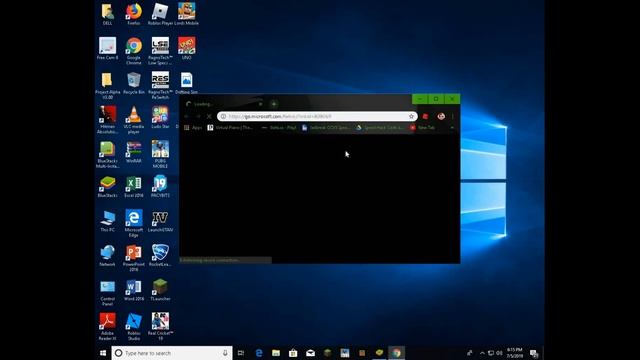This screenshot has height=360, width=640.
Task: Open the Real Cricket 19 desktop shortcut
Action: [160, 327]
